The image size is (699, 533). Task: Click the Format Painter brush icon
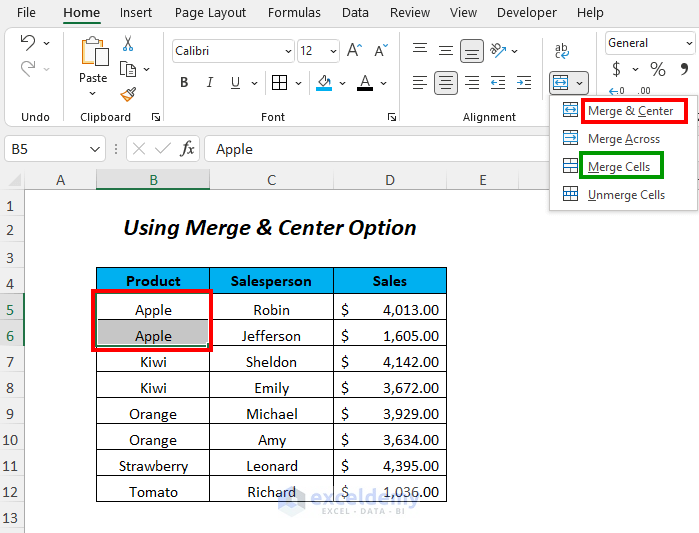click(x=128, y=94)
